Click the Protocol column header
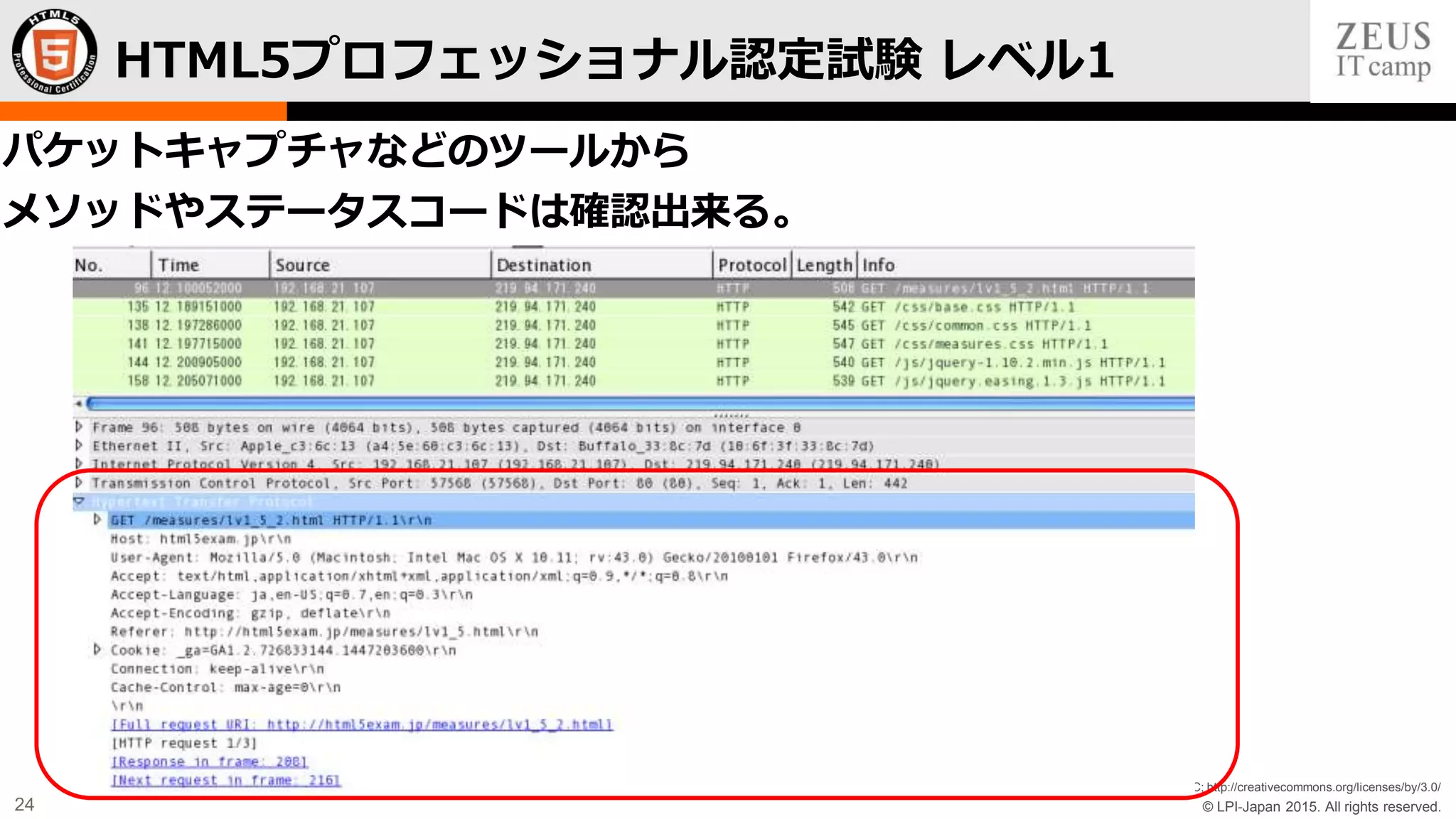The height and width of the screenshot is (819, 1456). [x=751, y=265]
